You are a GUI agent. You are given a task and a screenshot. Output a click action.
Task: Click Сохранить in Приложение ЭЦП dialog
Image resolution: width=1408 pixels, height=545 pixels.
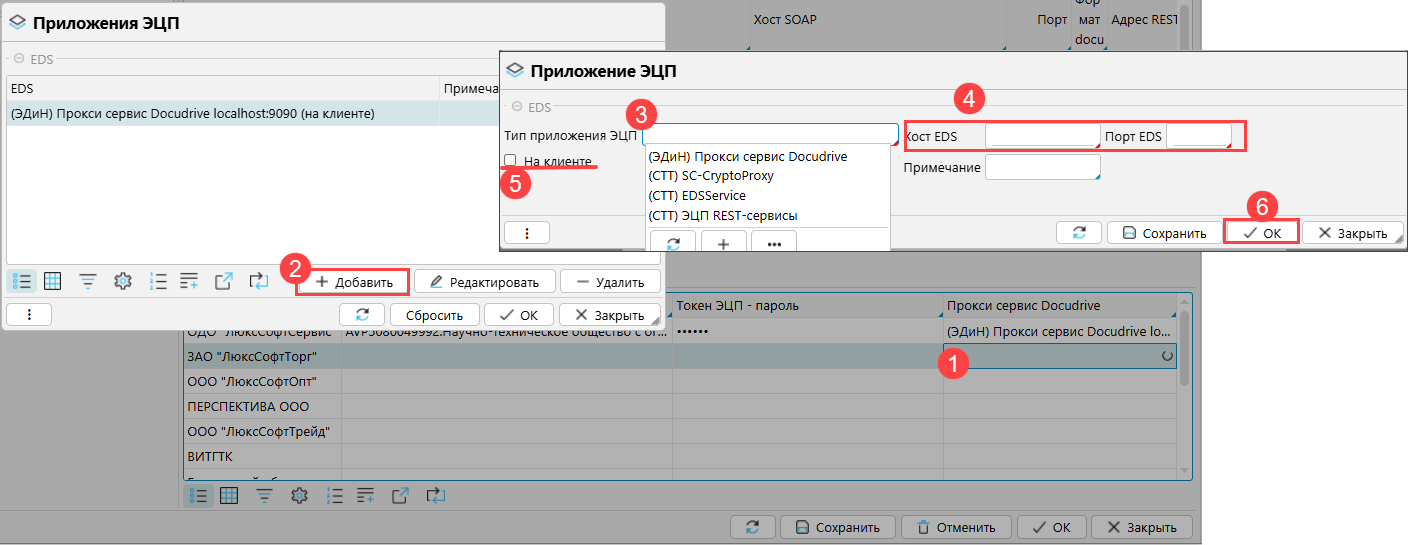(1164, 233)
